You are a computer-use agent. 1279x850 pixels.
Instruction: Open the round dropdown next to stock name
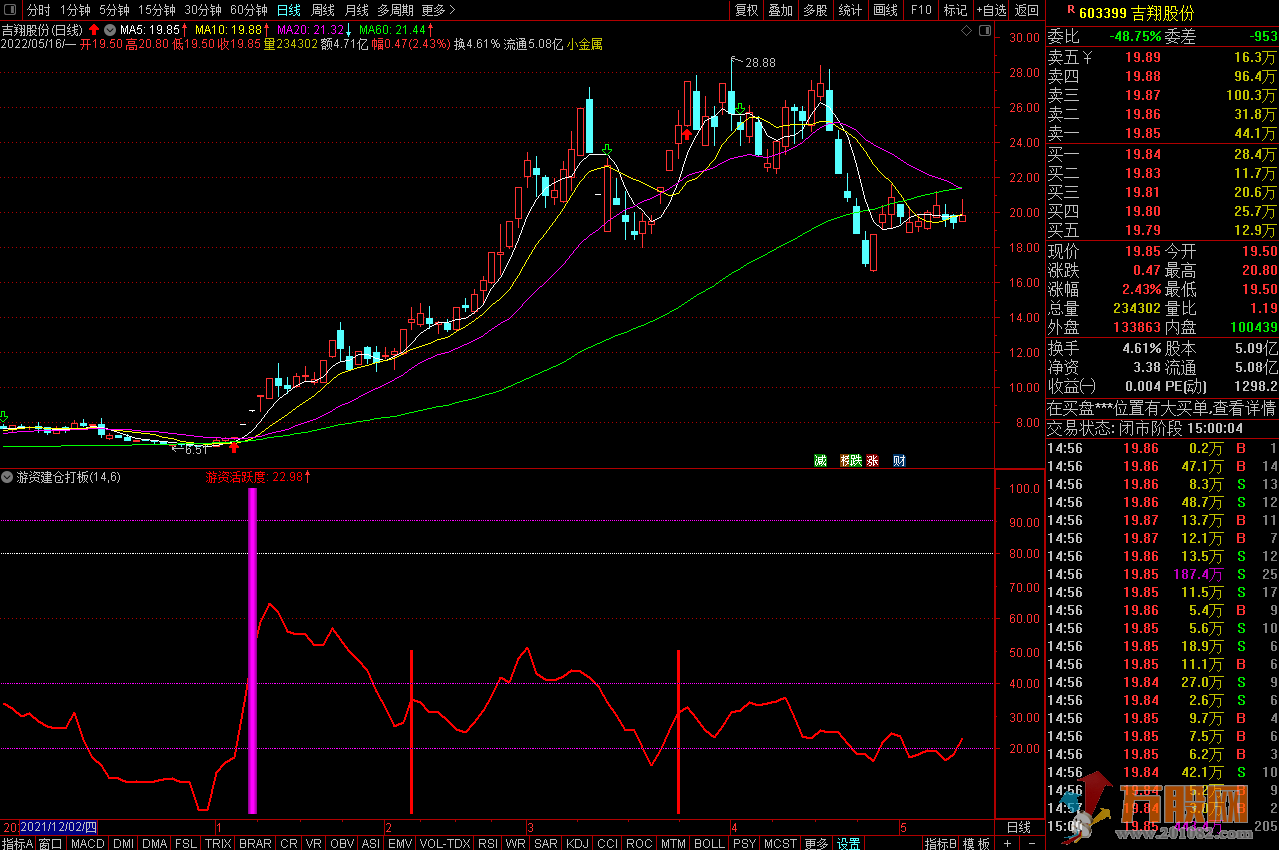pos(109,30)
